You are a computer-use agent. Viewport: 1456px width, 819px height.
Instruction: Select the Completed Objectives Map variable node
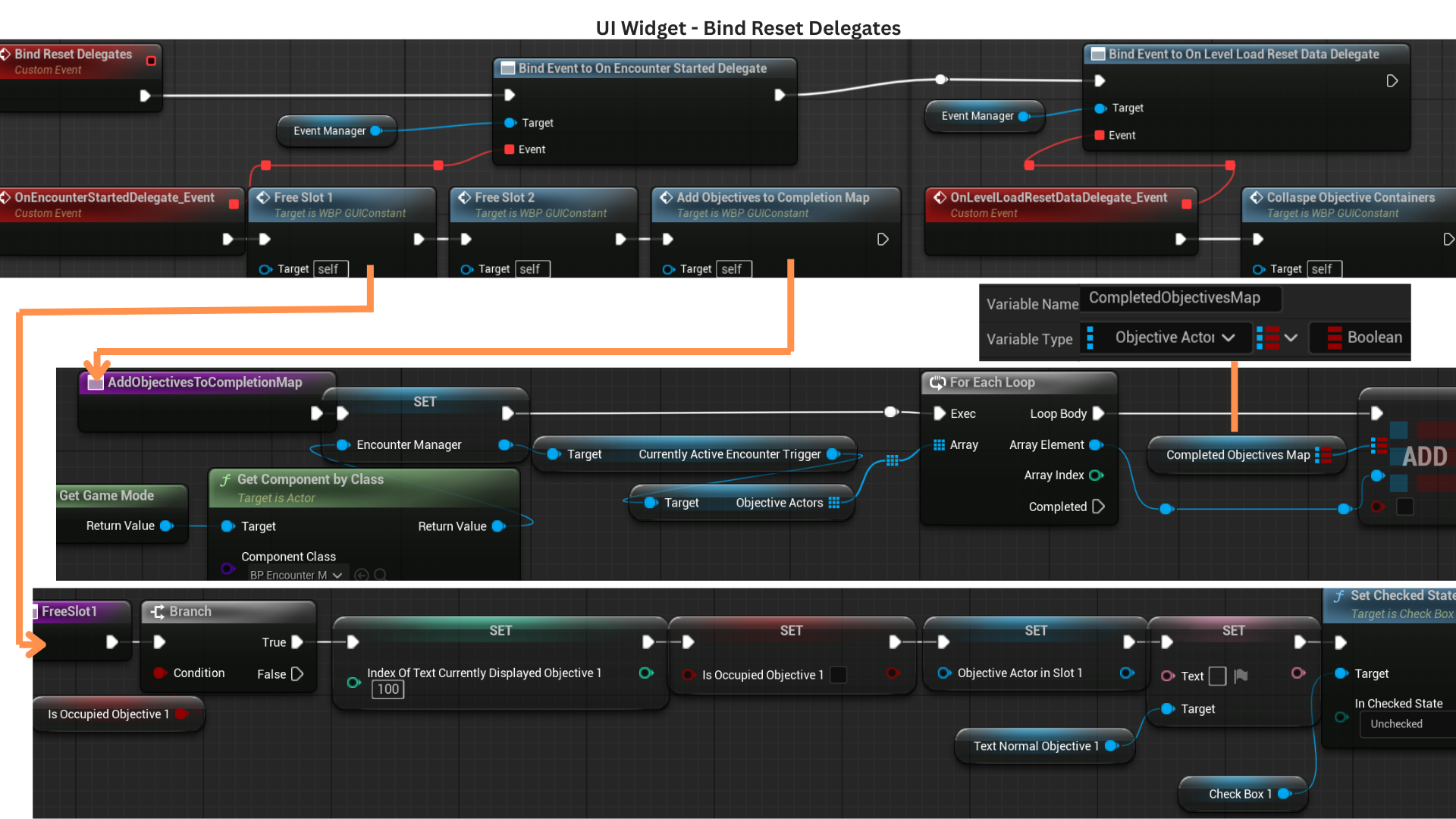point(1238,455)
